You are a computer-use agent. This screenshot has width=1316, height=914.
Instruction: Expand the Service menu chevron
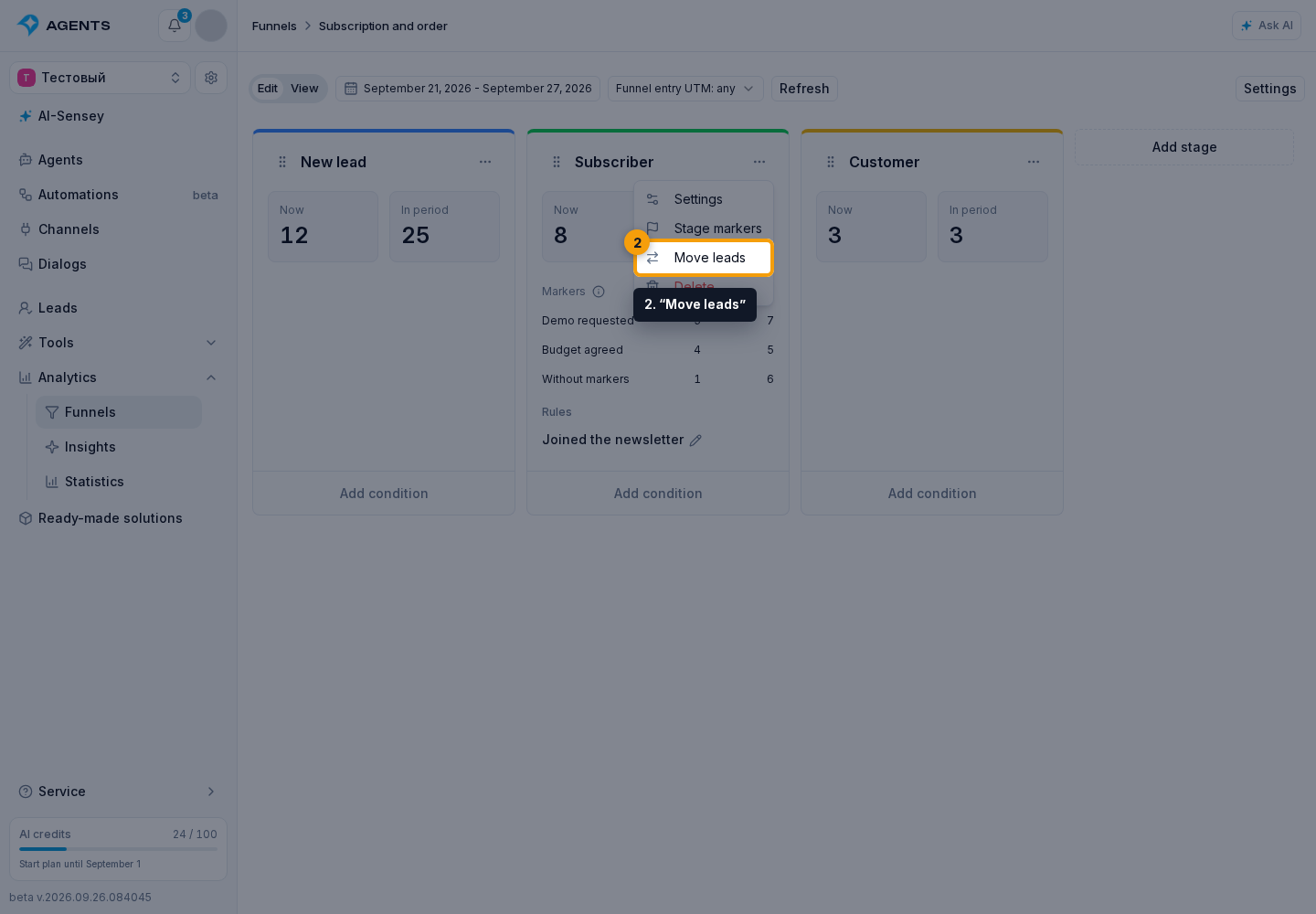tap(211, 792)
